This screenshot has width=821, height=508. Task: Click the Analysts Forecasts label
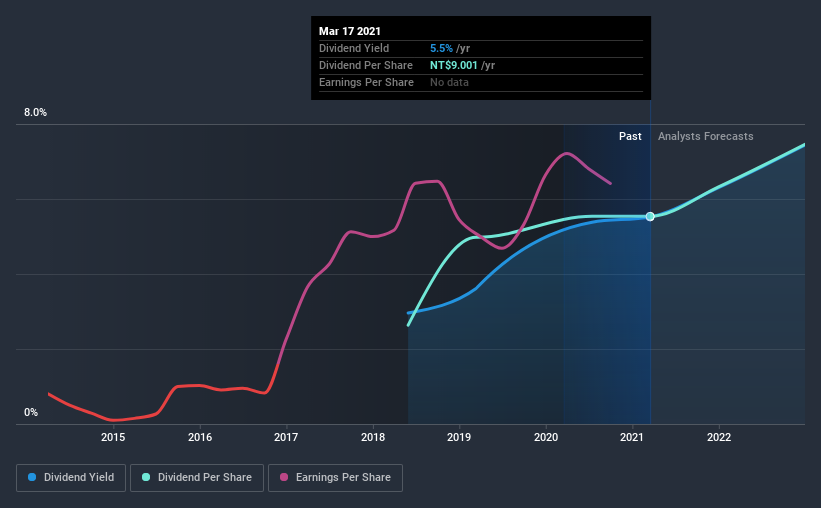705,136
